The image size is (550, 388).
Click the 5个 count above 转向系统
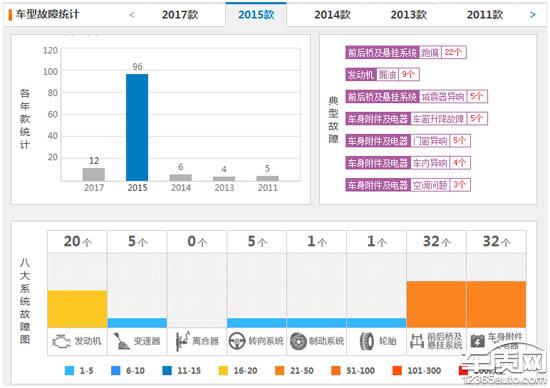click(x=257, y=242)
